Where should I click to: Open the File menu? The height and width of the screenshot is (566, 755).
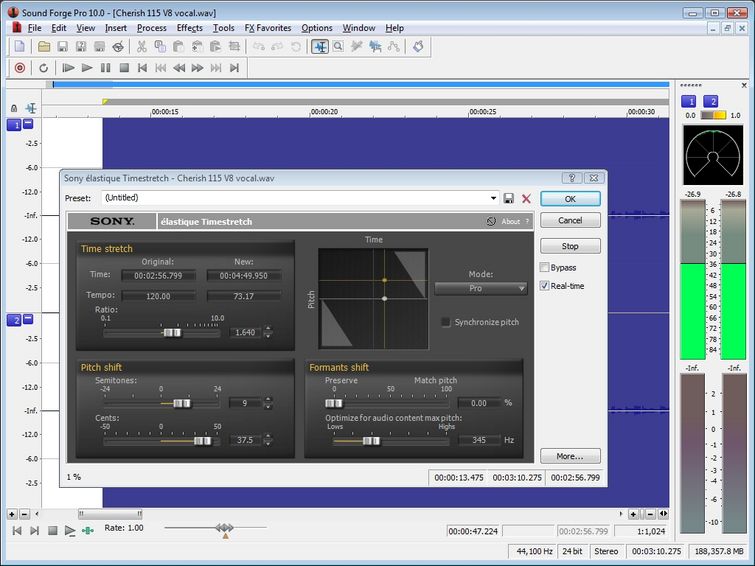(34, 28)
